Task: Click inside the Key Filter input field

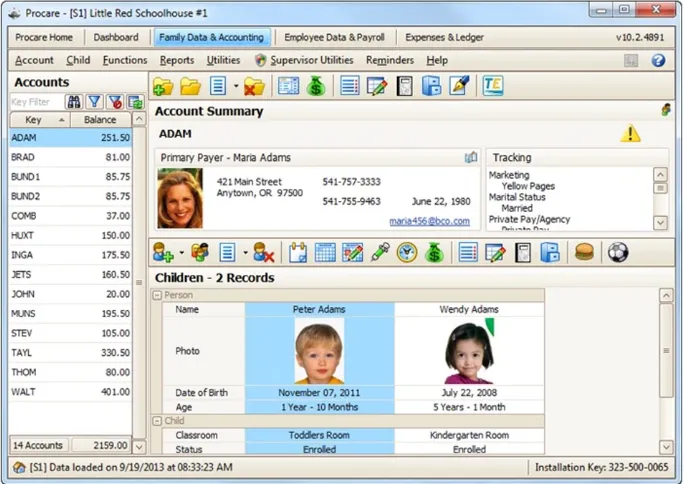Action: (37, 102)
